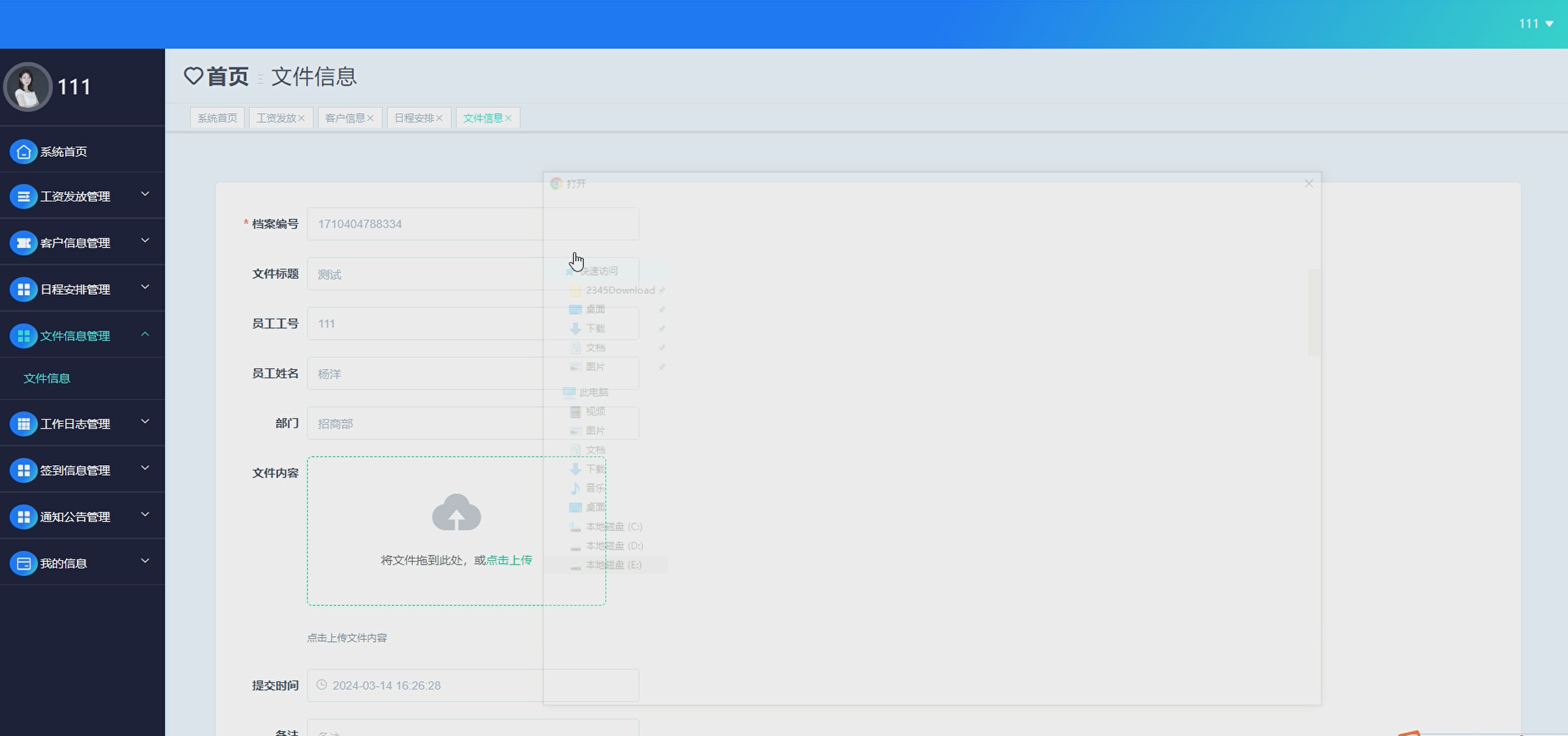Close the 打开 file dialog

(x=1309, y=183)
